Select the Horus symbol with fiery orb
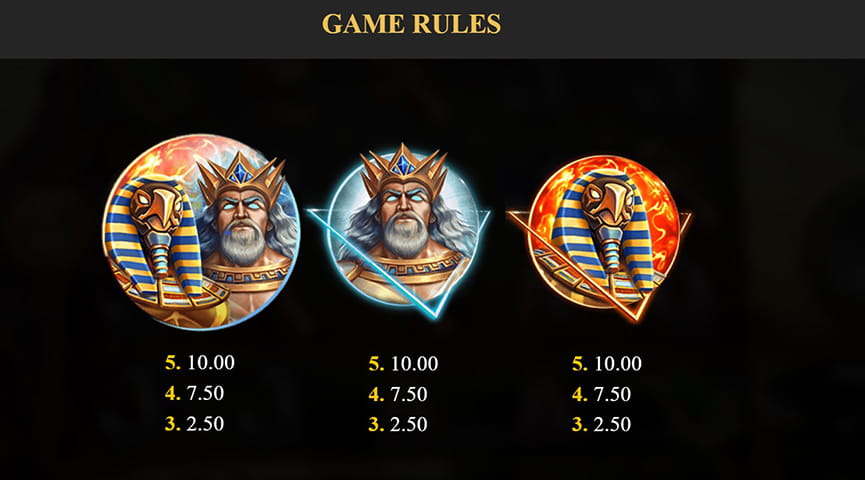 600,239
